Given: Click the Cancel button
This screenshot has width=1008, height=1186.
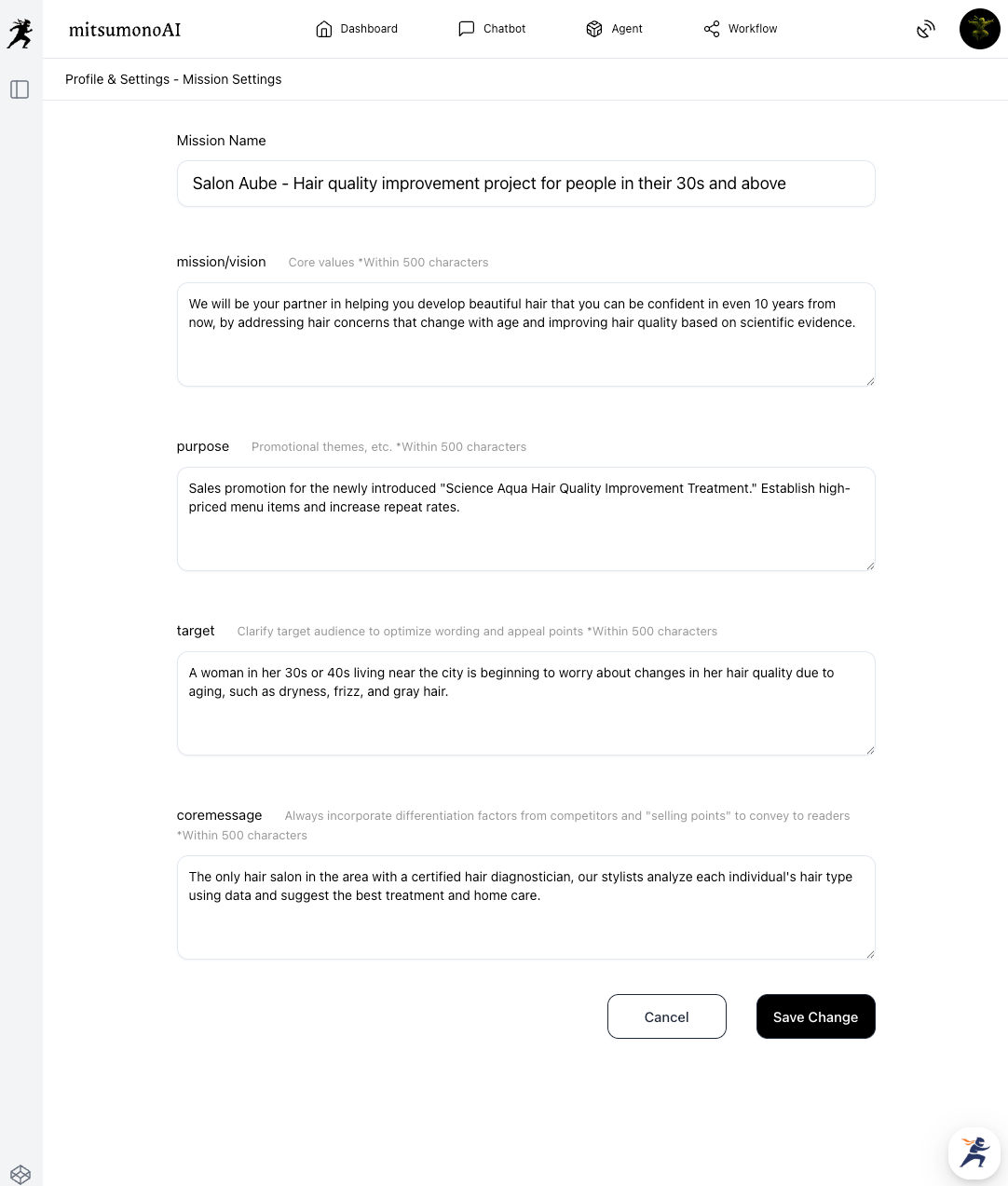Looking at the screenshot, I should 666,1016.
